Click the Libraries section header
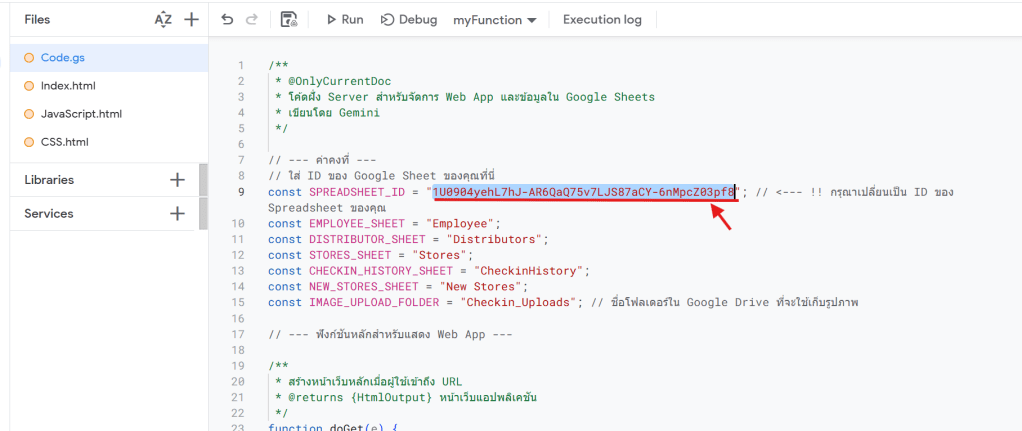Viewport: 1022px width, 431px height. click(x=50, y=180)
